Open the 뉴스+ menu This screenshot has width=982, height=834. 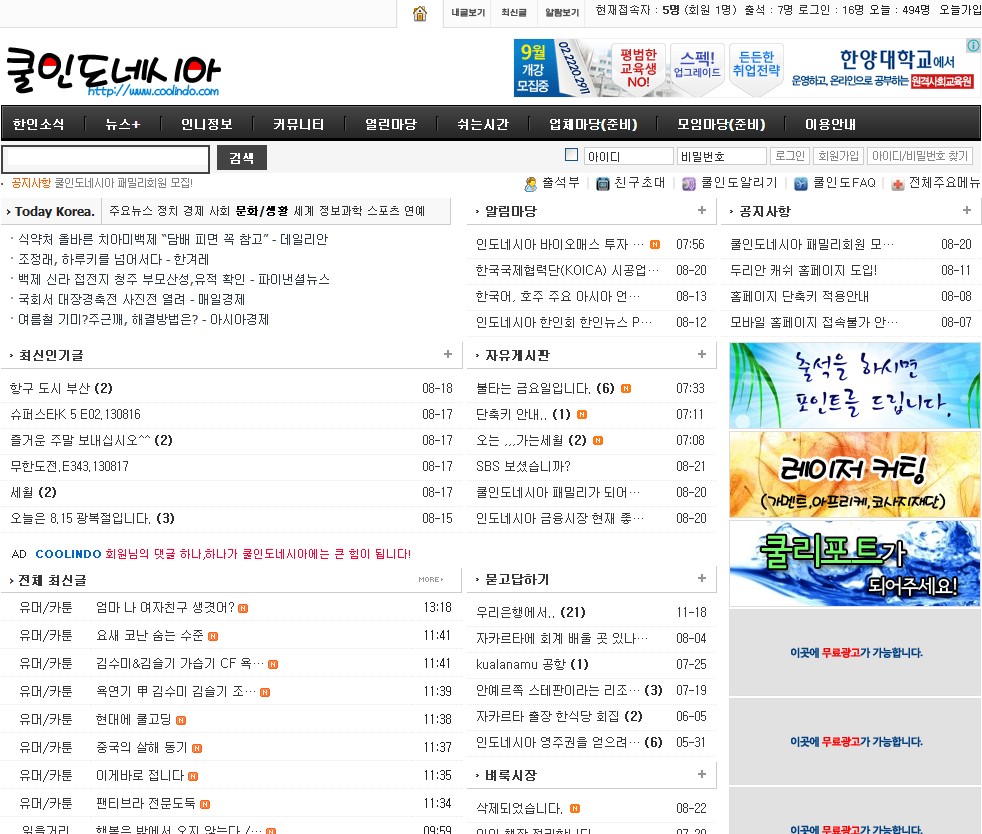pos(123,124)
